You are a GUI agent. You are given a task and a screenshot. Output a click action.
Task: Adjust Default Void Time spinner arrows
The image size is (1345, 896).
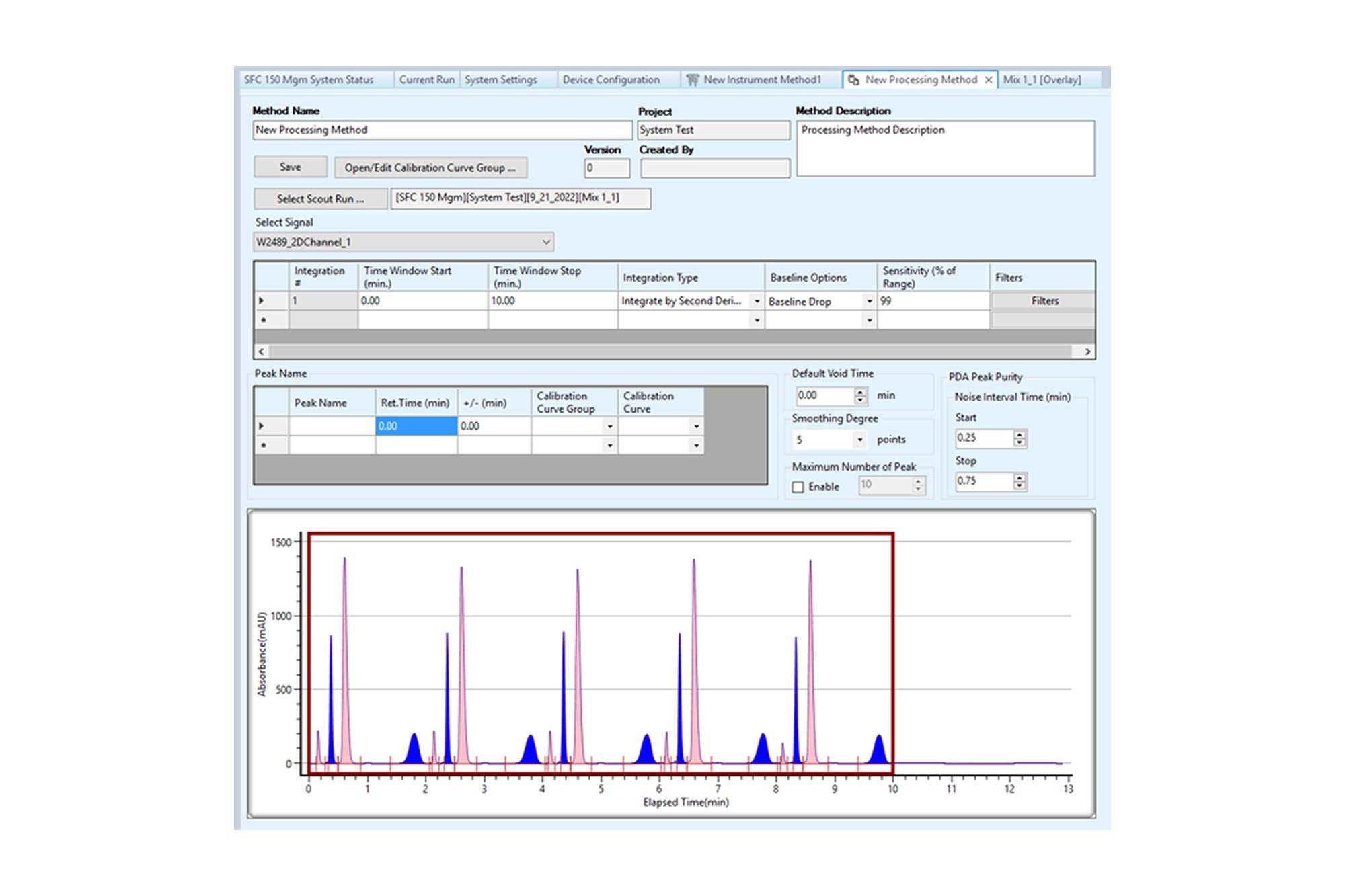coord(860,396)
